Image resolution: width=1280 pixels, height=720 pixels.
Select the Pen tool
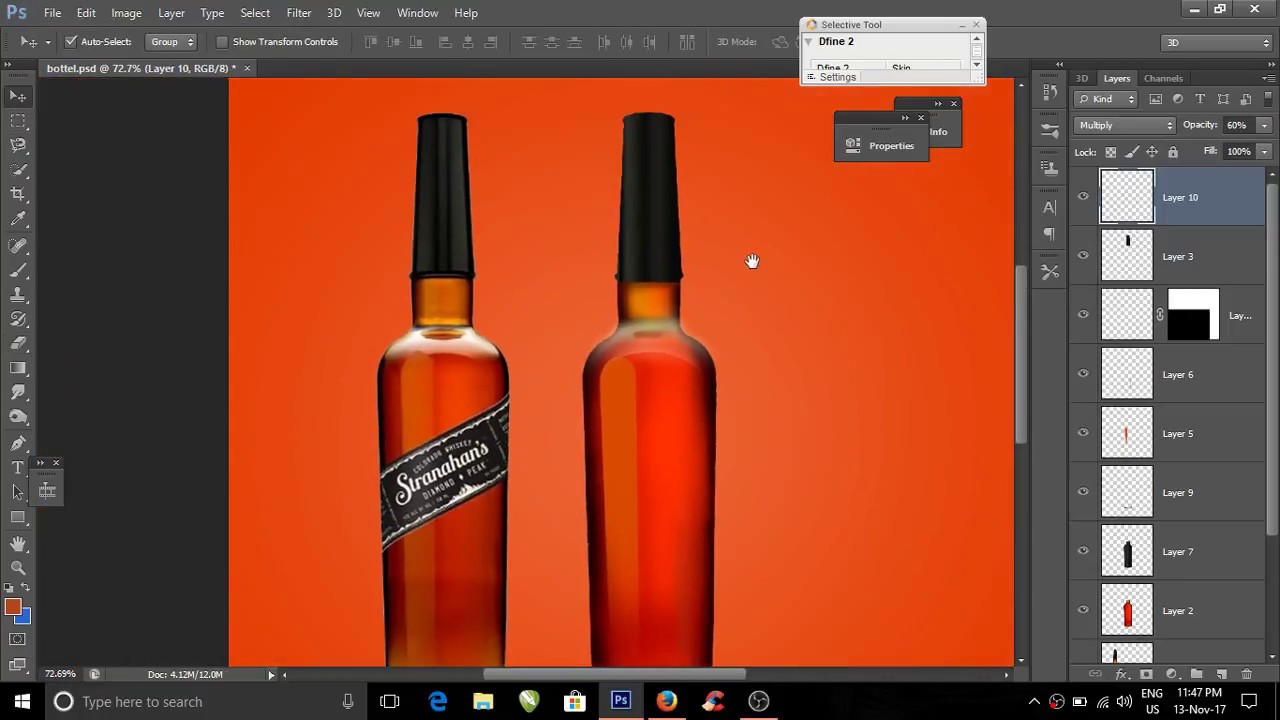pyautogui.click(x=18, y=443)
